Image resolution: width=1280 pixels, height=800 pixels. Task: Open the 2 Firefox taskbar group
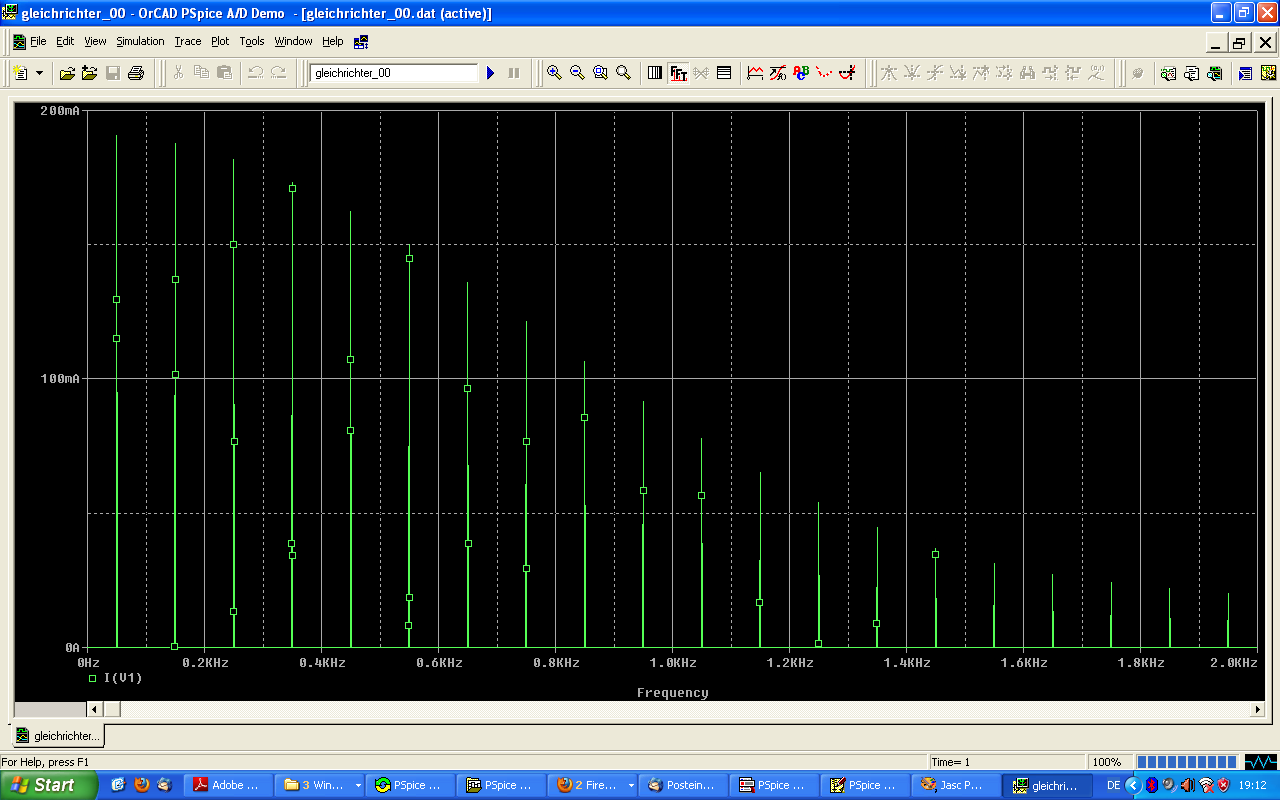(594, 785)
